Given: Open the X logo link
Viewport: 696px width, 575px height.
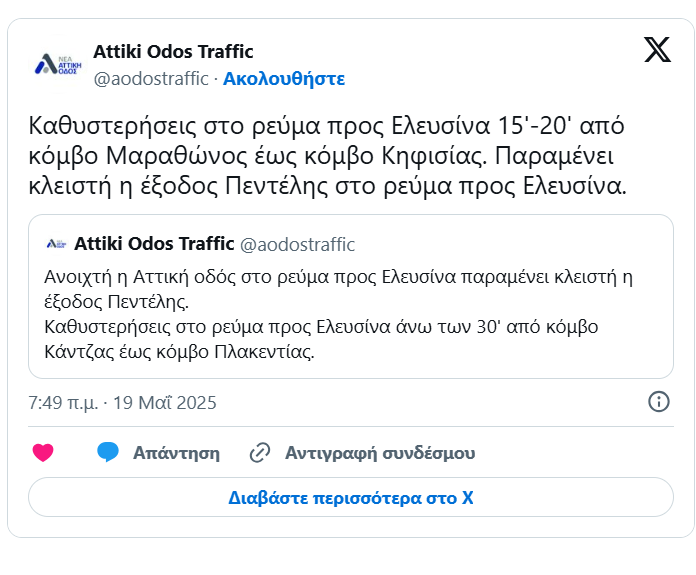Looking at the screenshot, I should coord(657,49).
